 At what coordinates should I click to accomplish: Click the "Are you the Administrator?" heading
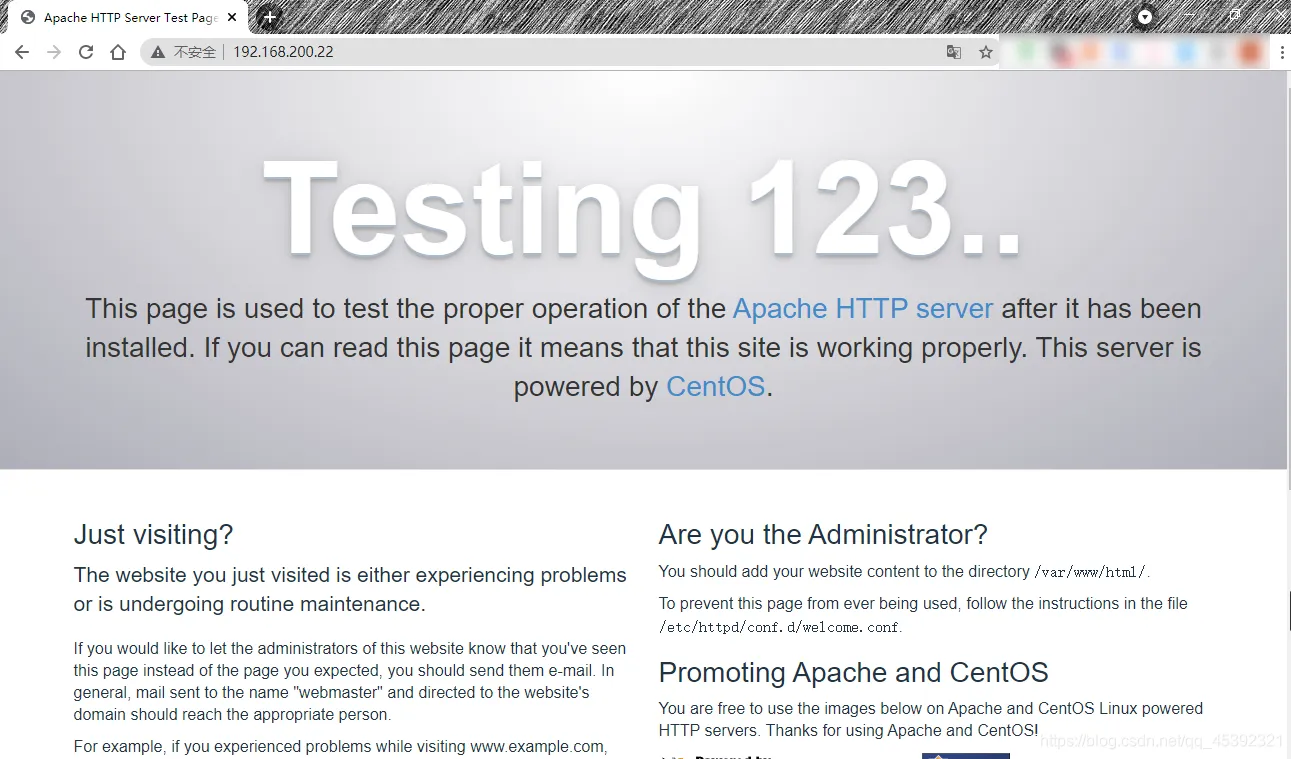[x=823, y=535]
